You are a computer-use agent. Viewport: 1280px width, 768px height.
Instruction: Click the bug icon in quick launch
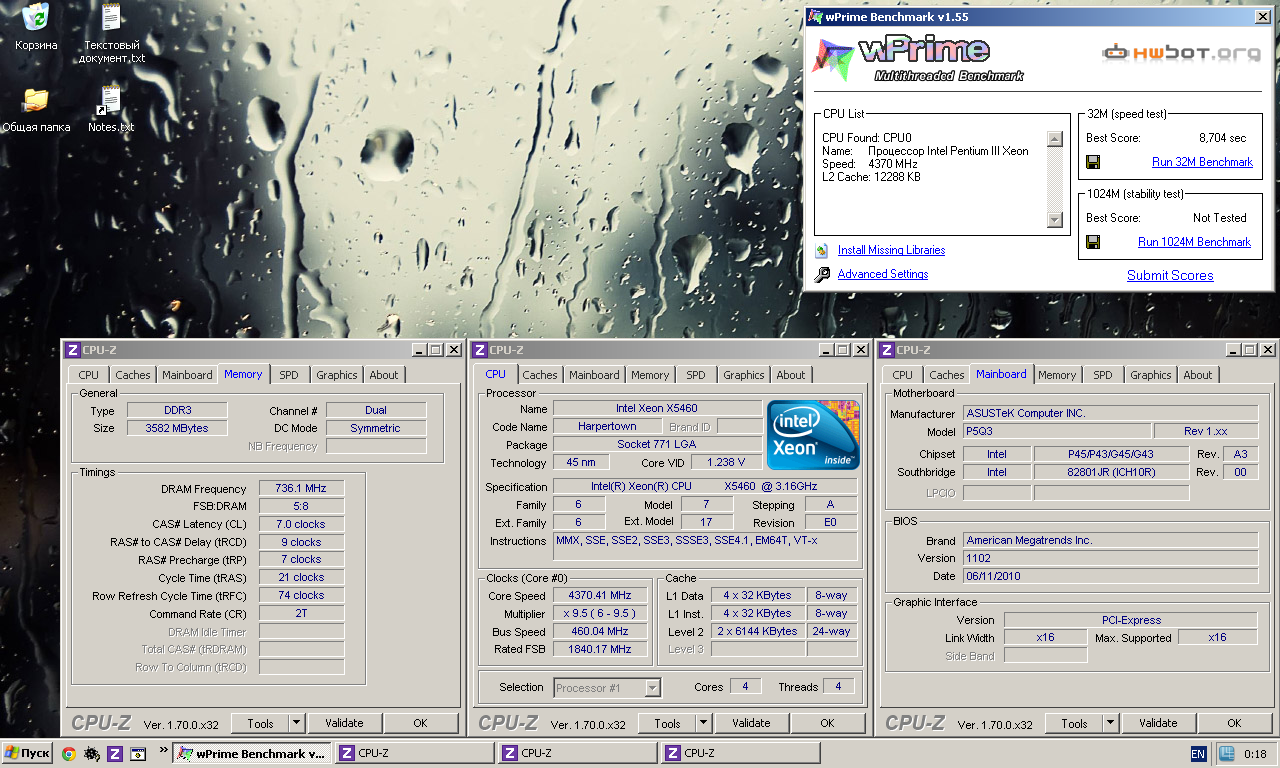coord(92,754)
